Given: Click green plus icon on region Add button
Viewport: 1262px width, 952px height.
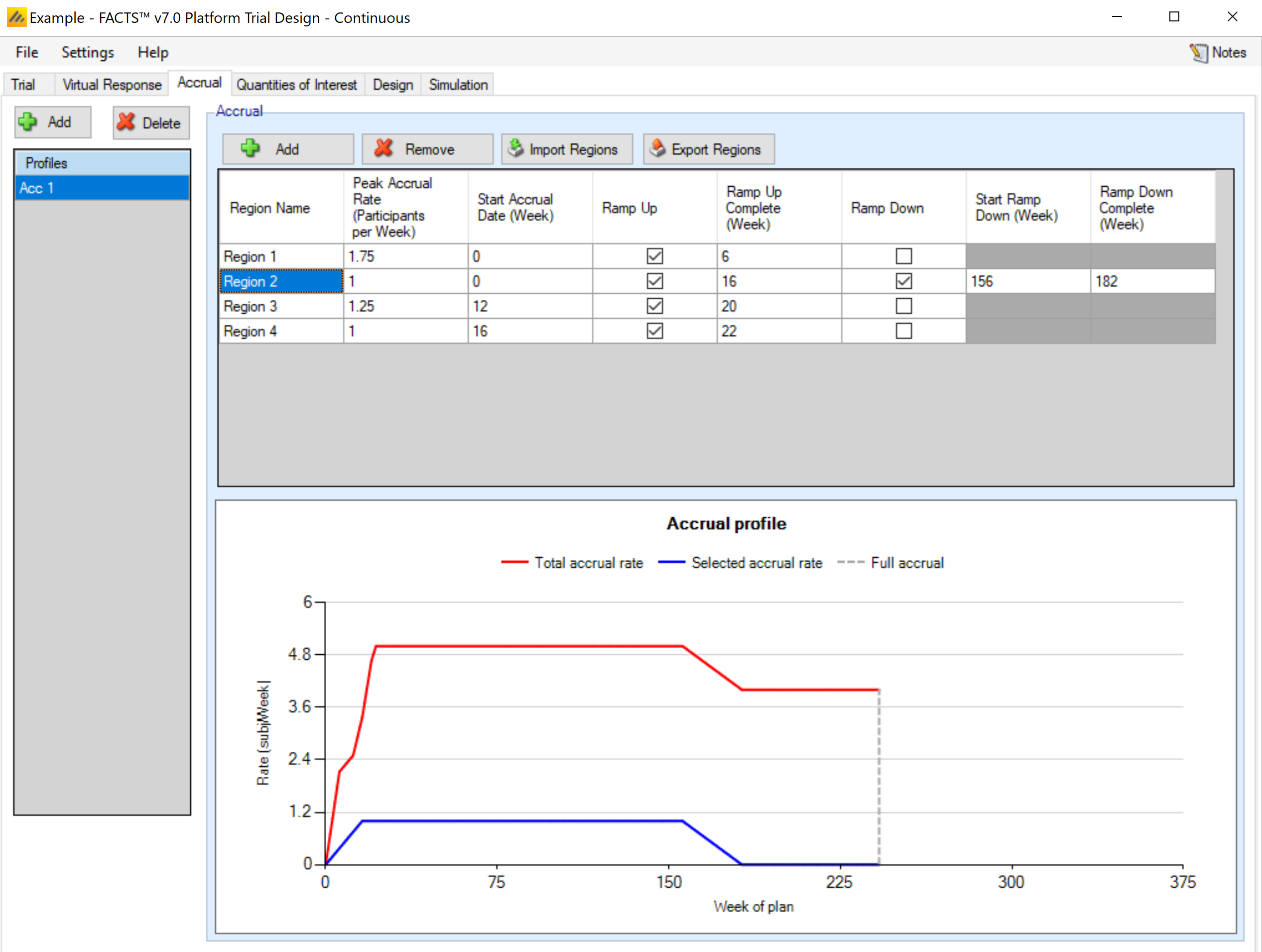Looking at the screenshot, I should coord(250,149).
